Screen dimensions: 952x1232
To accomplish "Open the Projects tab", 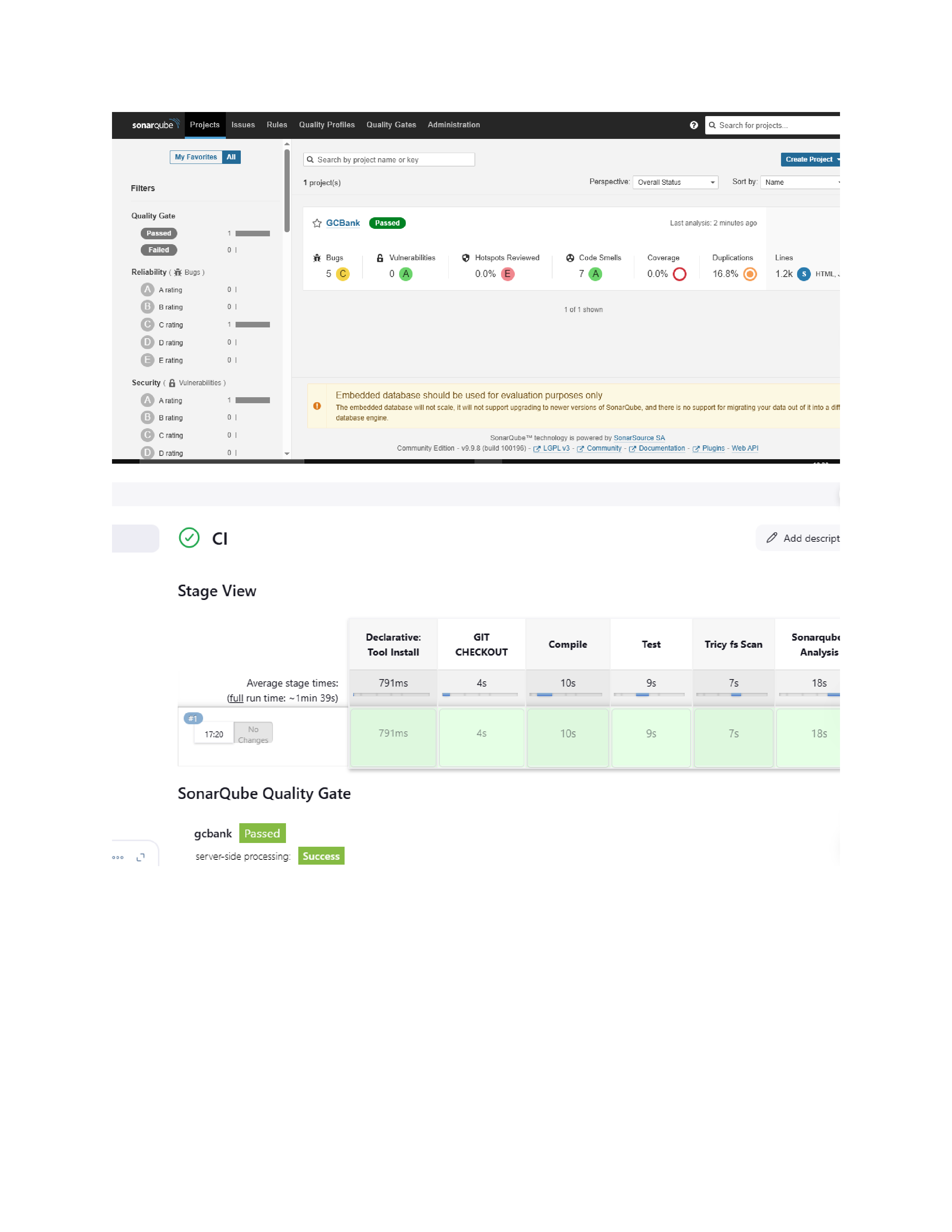I will [x=205, y=125].
